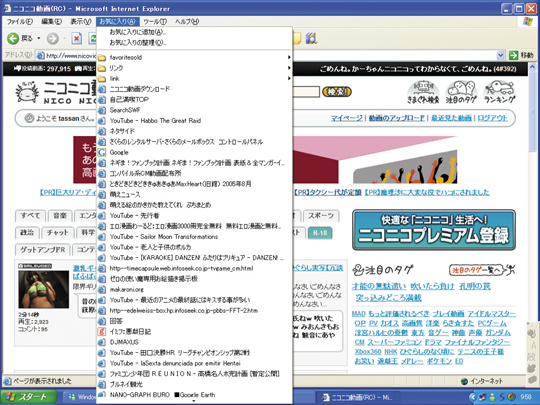Viewport: 540px width, 405px height.
Task: Select the R-18 category tab
Action: pyautogui.click(x=320, y=233)
